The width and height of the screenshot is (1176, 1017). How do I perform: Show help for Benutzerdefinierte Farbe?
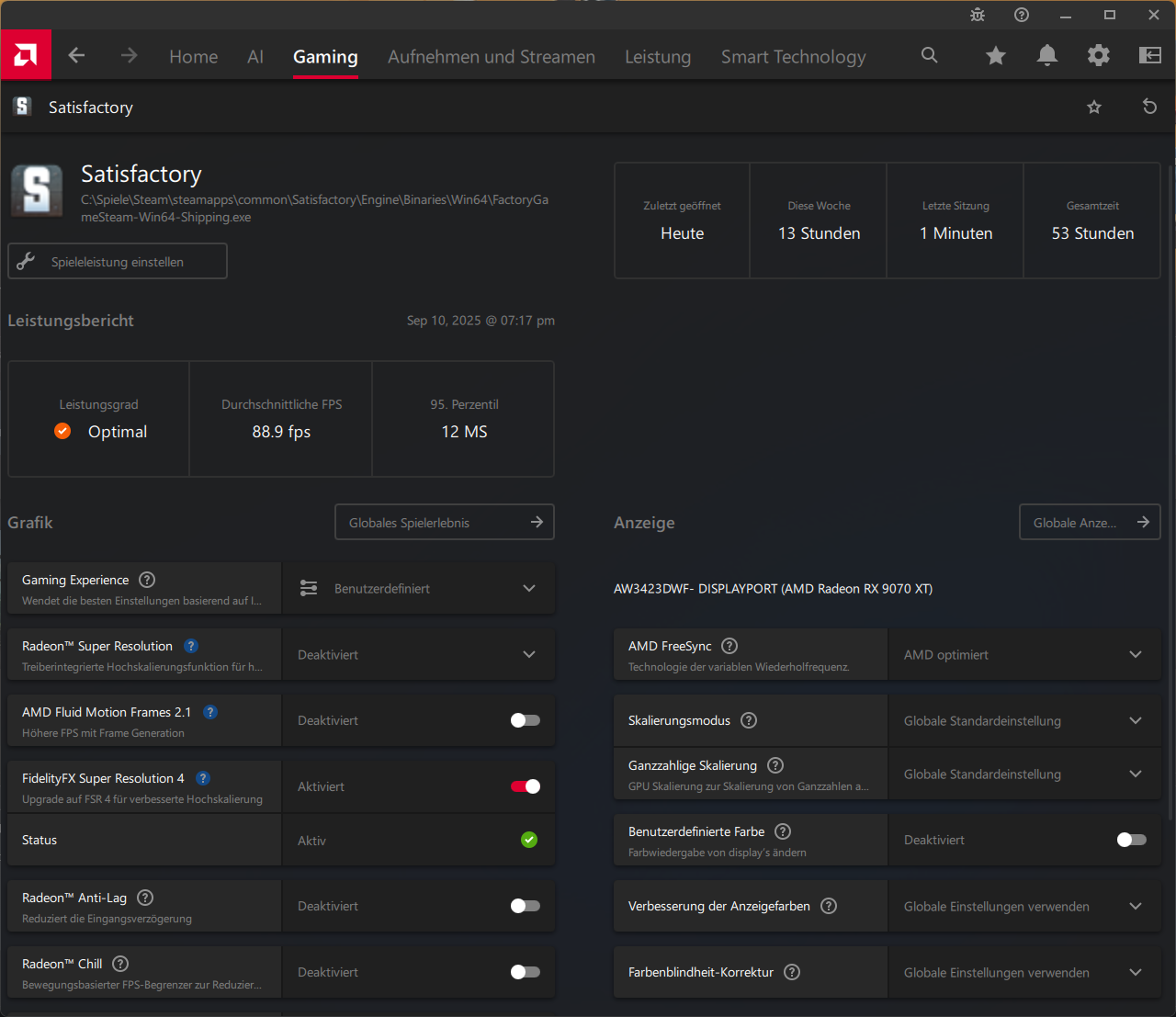[783, 831]
